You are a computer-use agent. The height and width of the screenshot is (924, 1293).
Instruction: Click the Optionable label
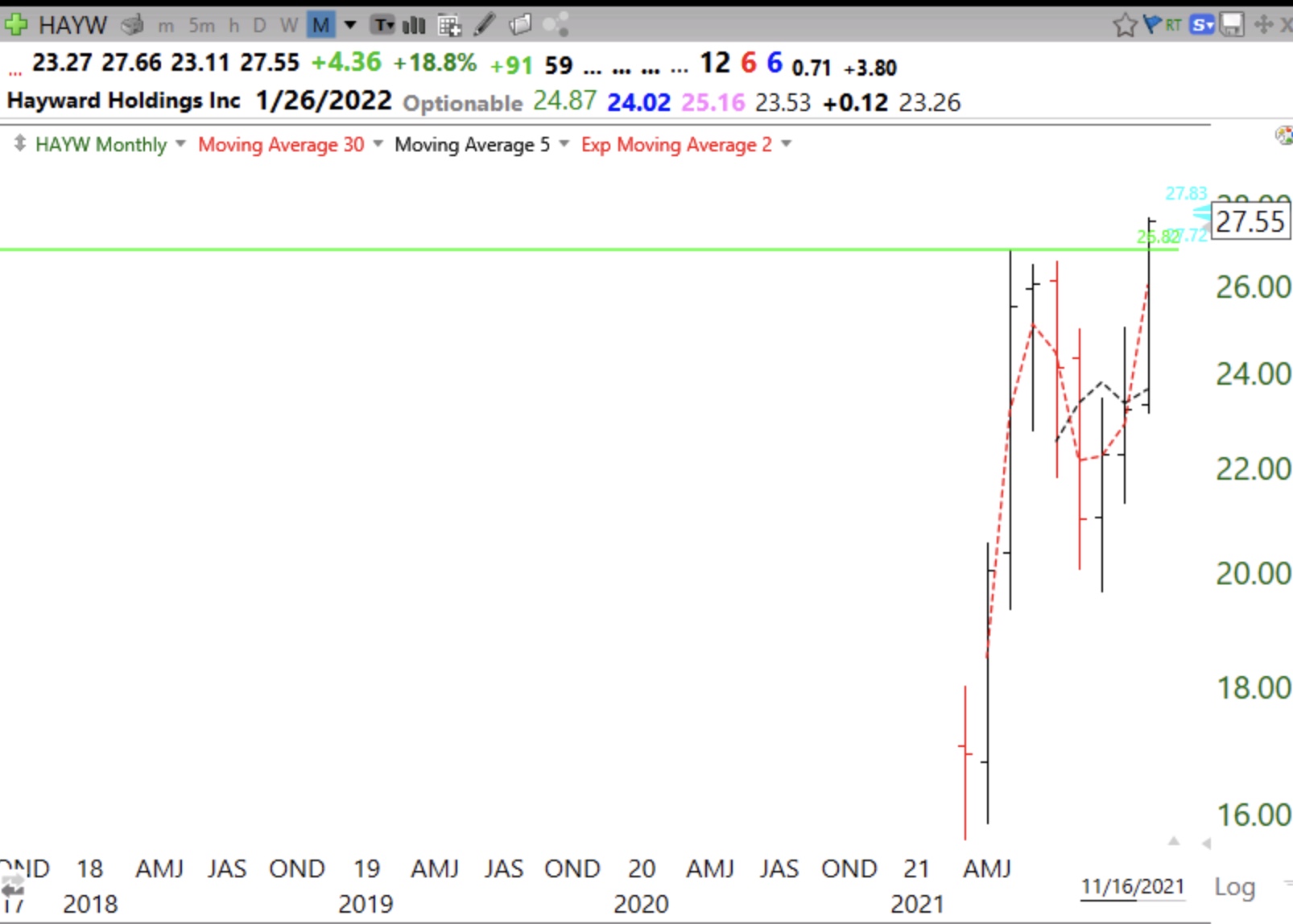click(x=462, y=103)
